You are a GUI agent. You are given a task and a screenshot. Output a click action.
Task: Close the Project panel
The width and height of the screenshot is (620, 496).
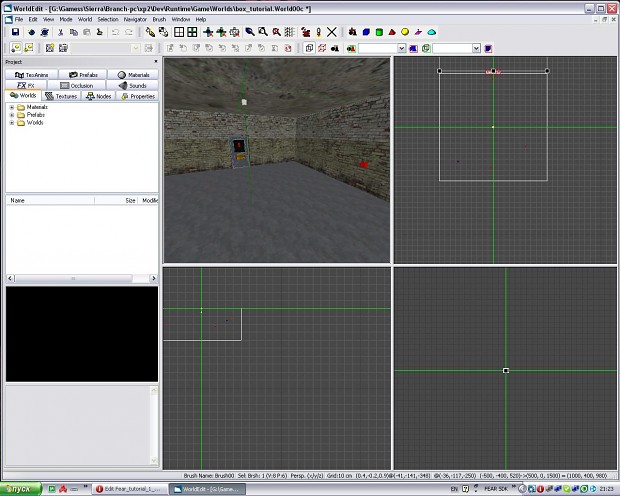(156, 61)
